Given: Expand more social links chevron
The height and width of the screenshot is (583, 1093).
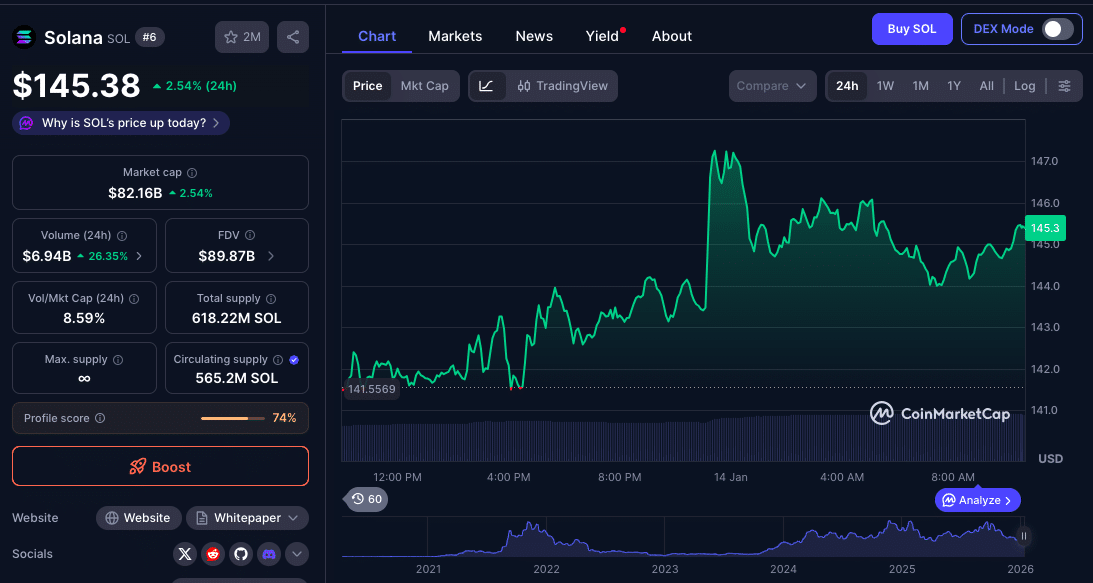Looking at the screenshot, I should pyautogui.click(x=296, y=554).
